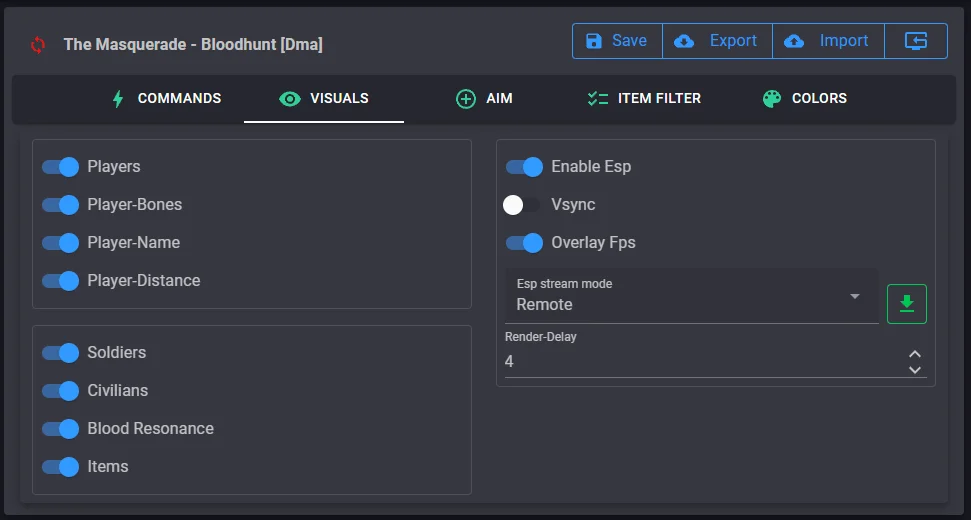Decrease Render-Delay with the down arrow

914,370
